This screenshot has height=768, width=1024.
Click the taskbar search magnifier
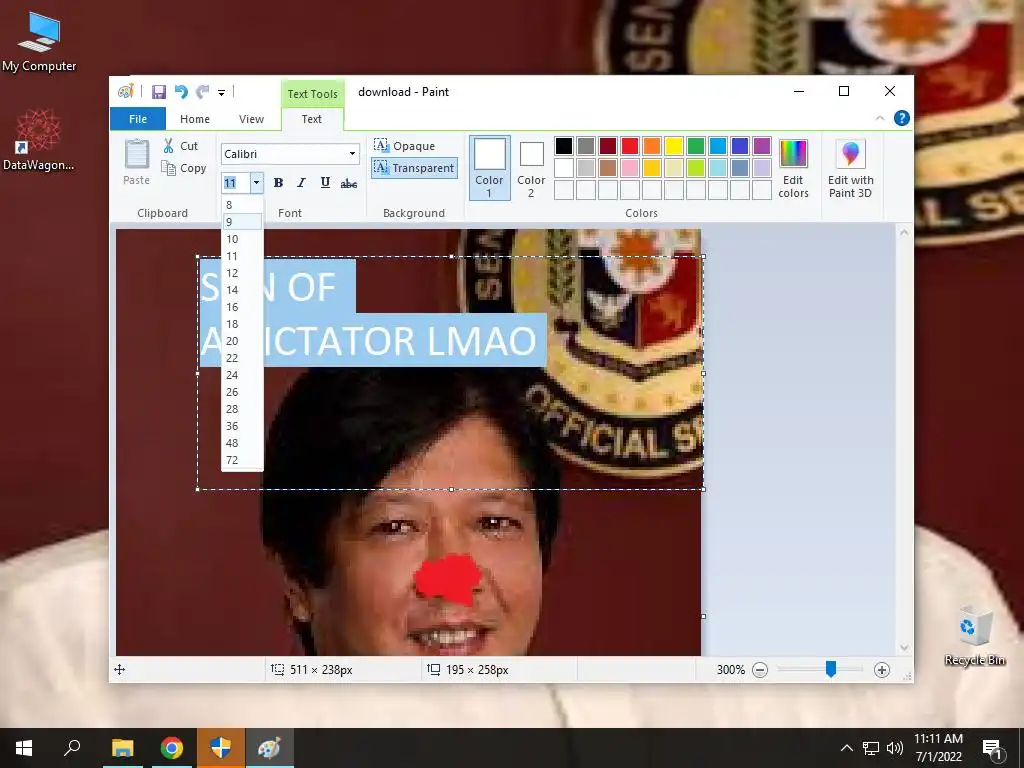pos(72,748)
